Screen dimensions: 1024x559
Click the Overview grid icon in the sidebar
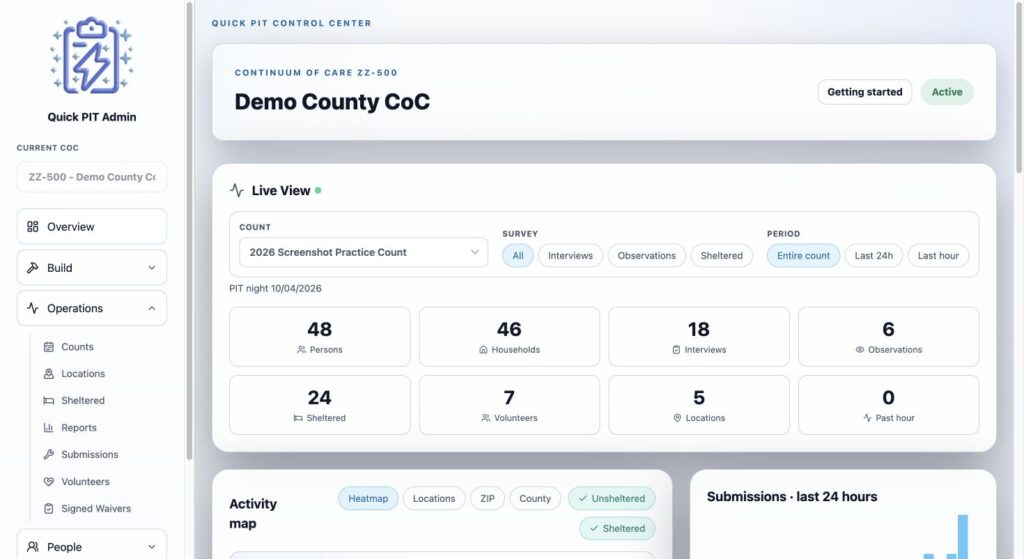coord(33,227)
